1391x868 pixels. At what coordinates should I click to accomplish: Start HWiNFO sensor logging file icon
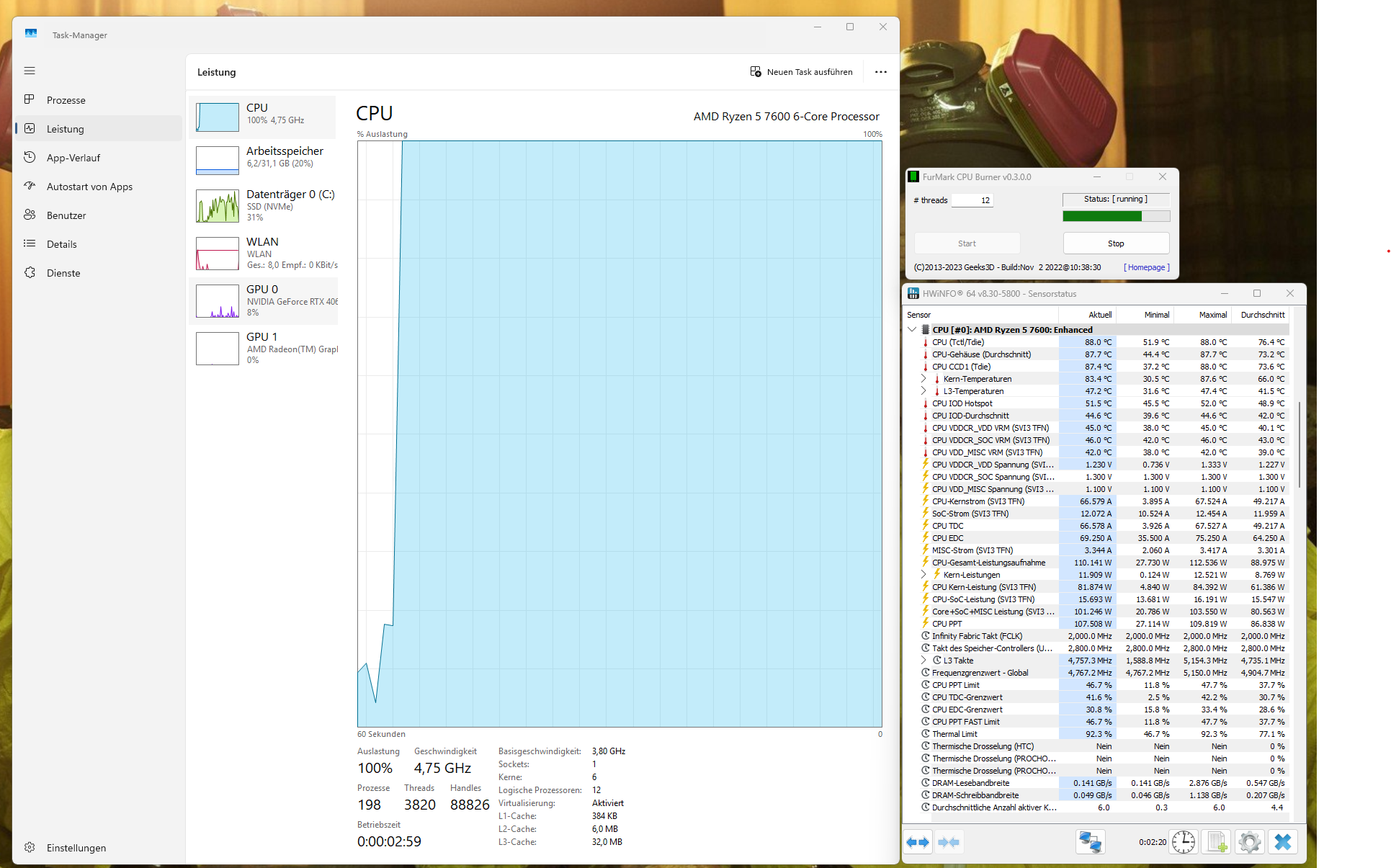pyautogui.click(x=1217, y=842)
